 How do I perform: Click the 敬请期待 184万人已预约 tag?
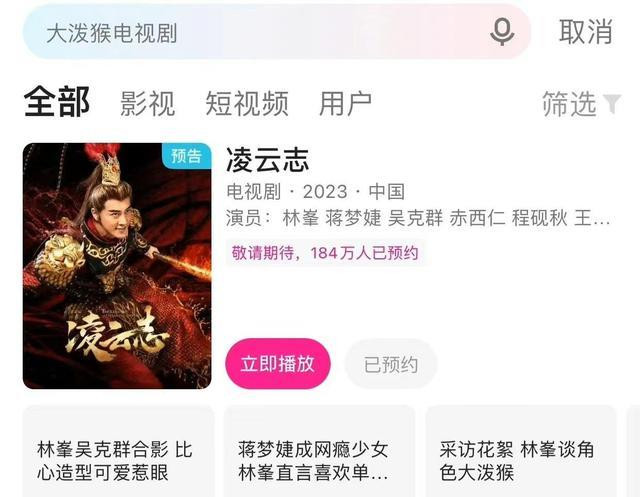325,253
